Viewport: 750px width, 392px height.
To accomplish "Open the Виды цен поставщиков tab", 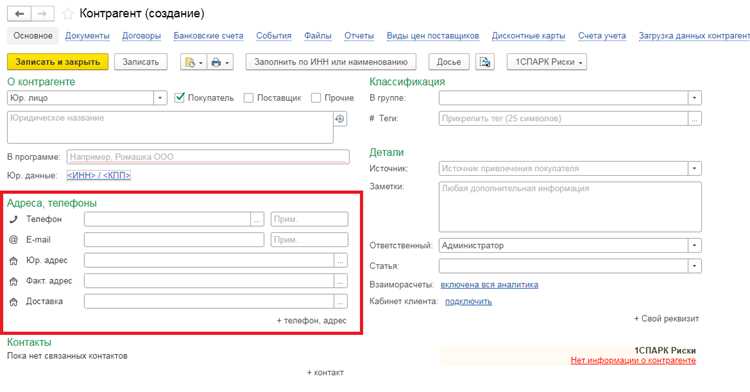I will pos(432,36).
